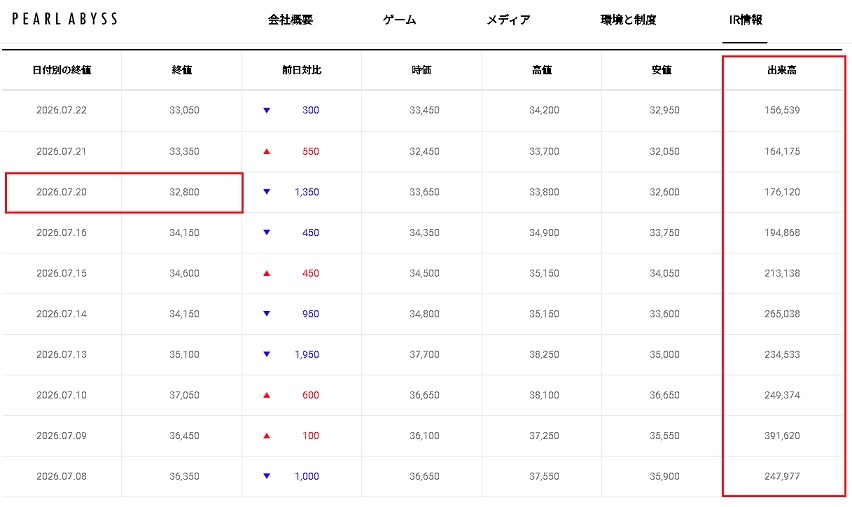This screenshot has width=852, height=507.
Task: Select the 終値 column header
Action: (x=182, y=70)
